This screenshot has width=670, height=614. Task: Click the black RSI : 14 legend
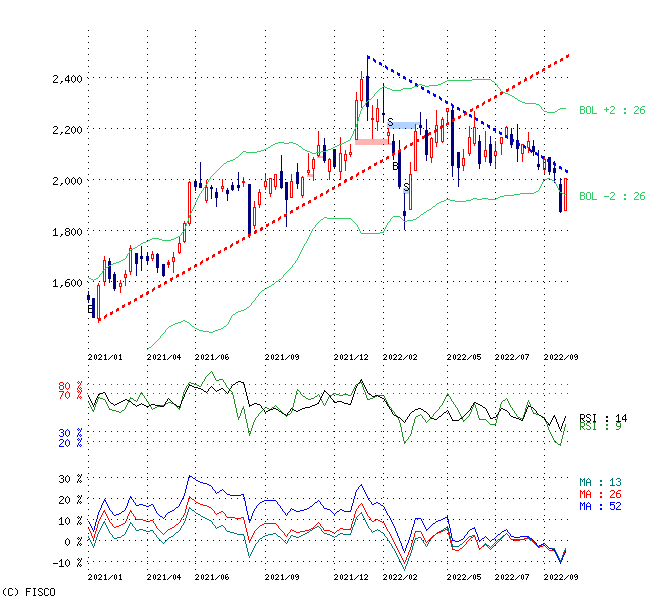[x=602, y=417]
